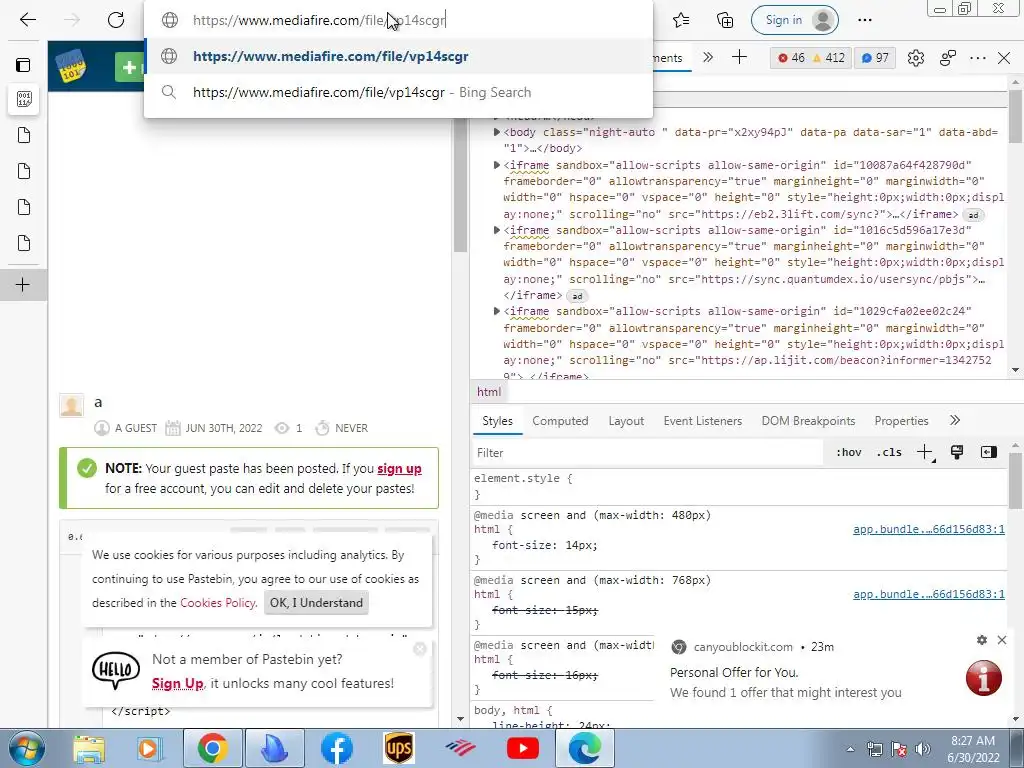Click the DevTools feedback people icon
Image resolution: width=1024 pixels, height=768 pixels.
[x=948, y=58]
